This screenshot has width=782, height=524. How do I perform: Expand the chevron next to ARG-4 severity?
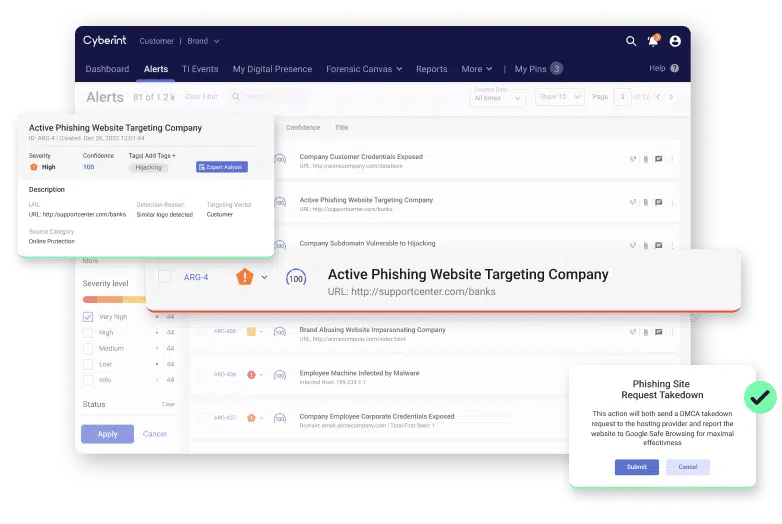[x=265, y=277]
